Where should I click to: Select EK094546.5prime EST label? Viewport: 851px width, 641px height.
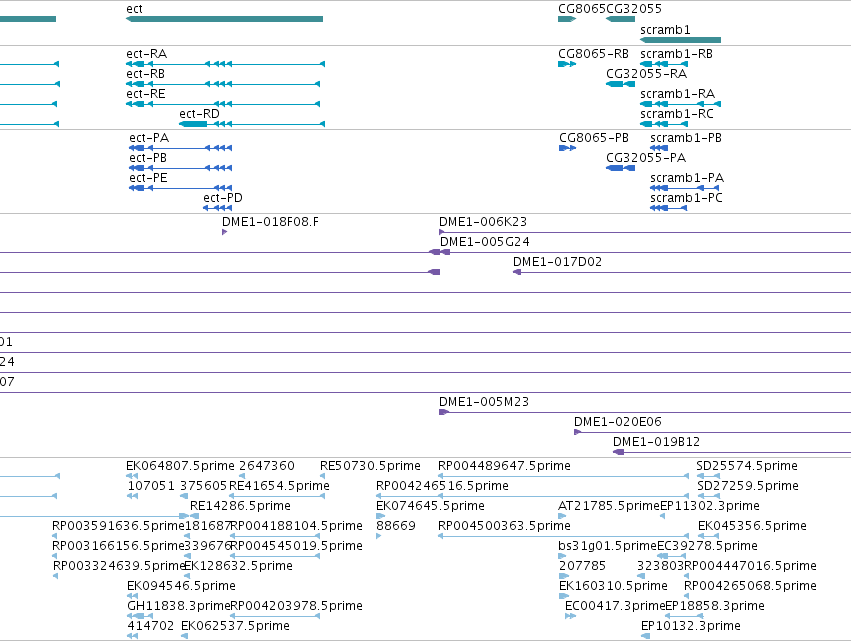pyautogui.click(x=181, y=587)
